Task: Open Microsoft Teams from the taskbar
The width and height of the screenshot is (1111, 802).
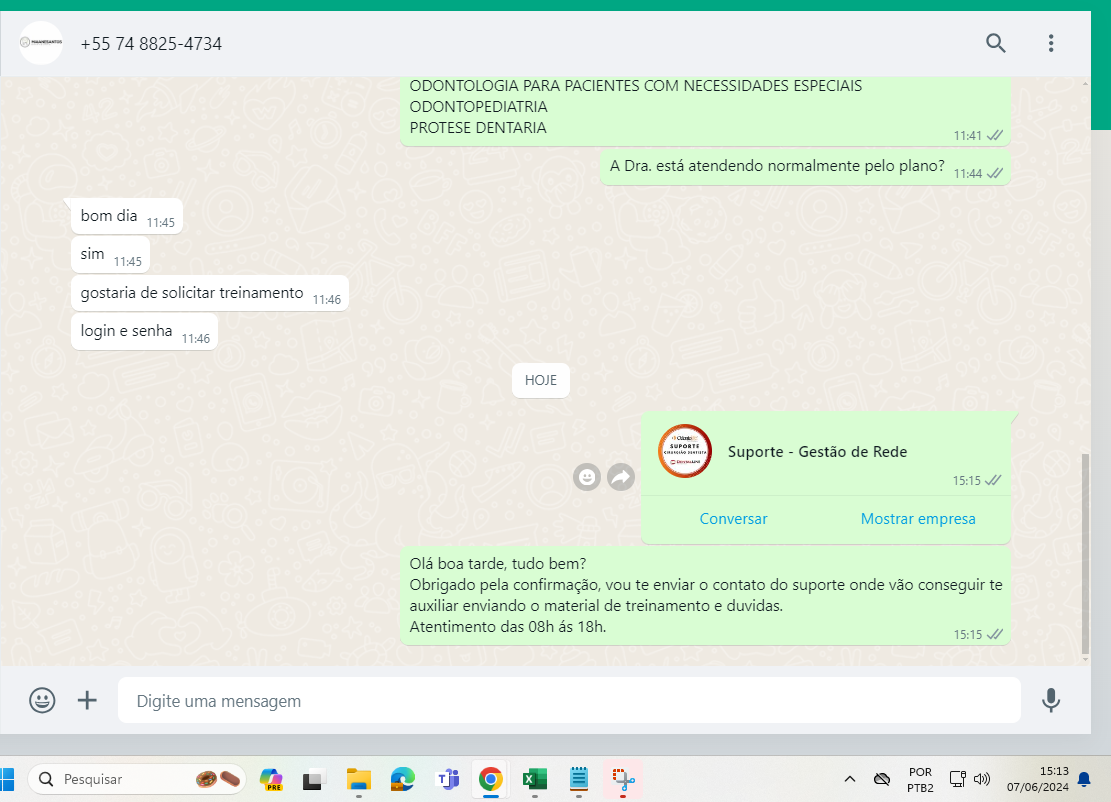Action: [447, 779]
